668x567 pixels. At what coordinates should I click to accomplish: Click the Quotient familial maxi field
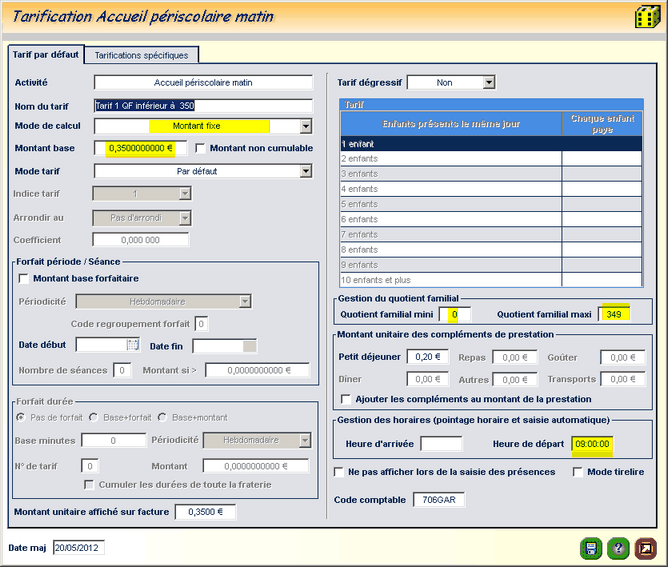(x=616, y=315)
